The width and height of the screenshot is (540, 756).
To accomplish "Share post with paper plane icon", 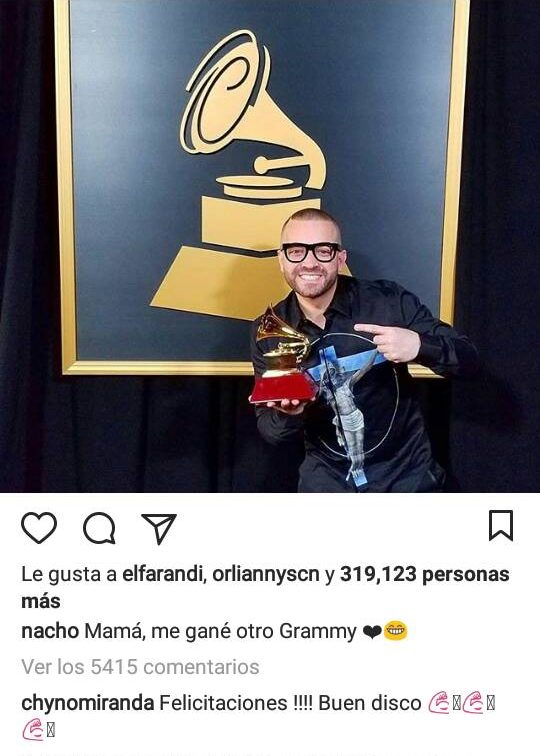I will (x=159, y=529).
